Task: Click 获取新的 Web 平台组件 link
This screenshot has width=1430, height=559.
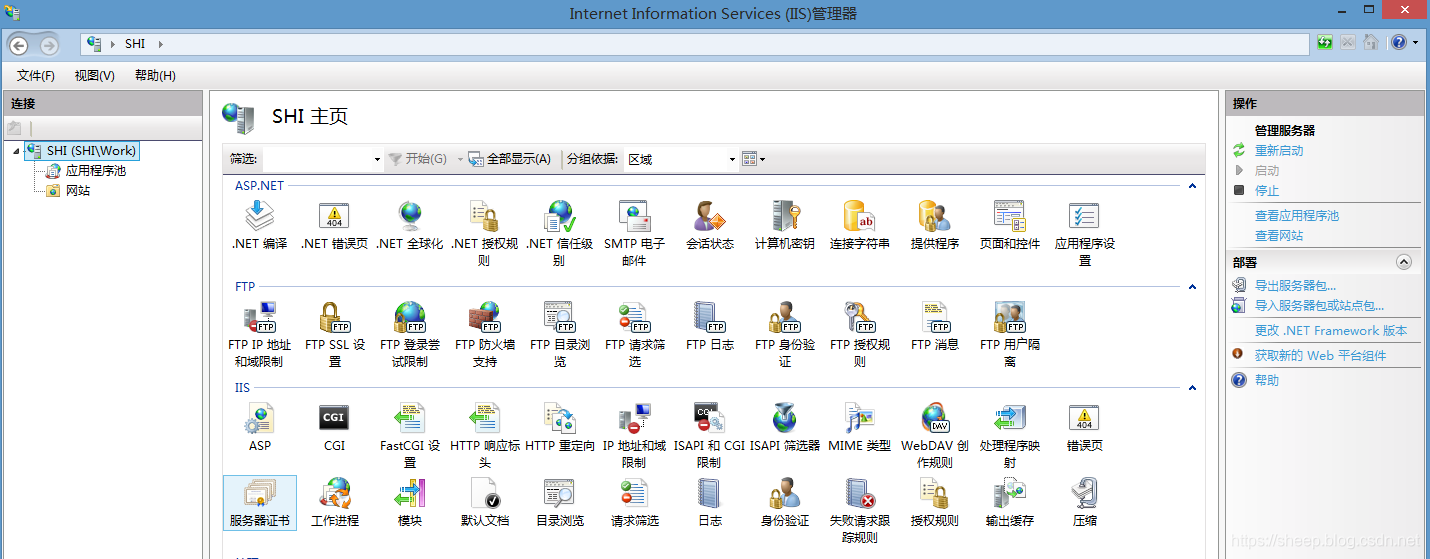Action: click(1321, 355)
